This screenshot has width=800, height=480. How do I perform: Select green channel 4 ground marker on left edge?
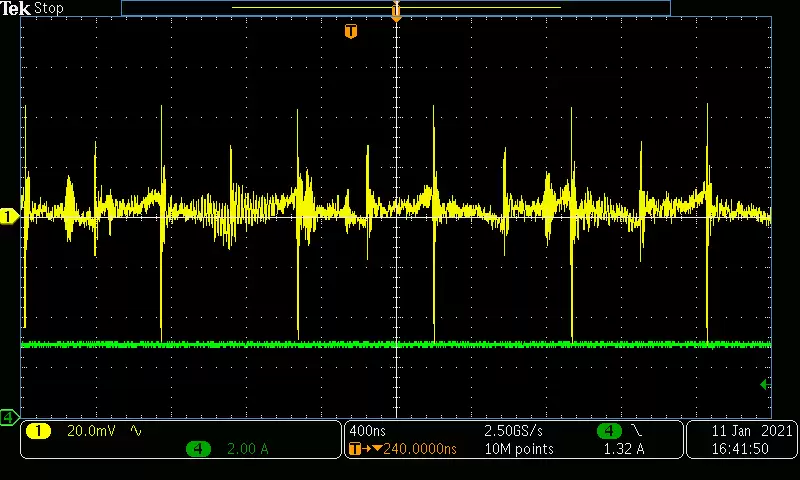tap(8, 416)
